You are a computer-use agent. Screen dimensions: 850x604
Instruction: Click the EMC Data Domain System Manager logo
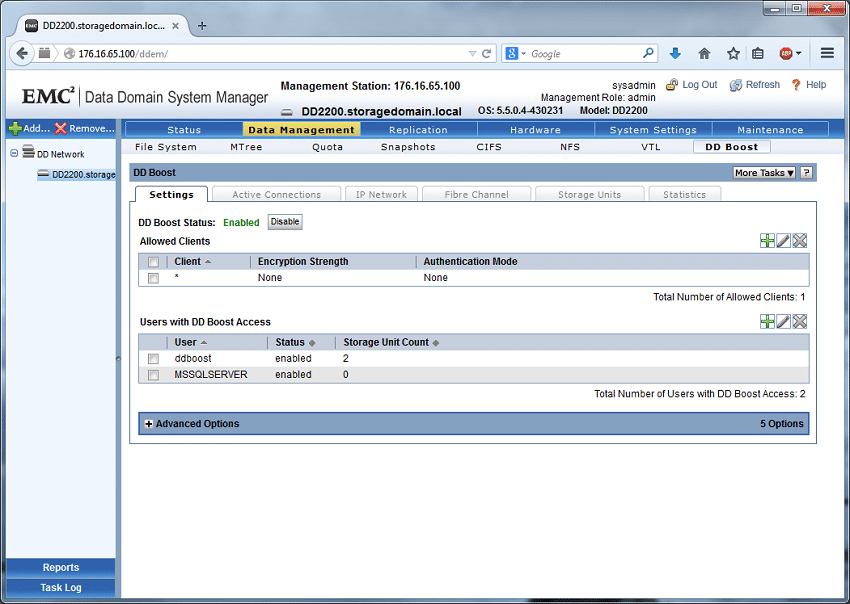(x=145, y=97)
